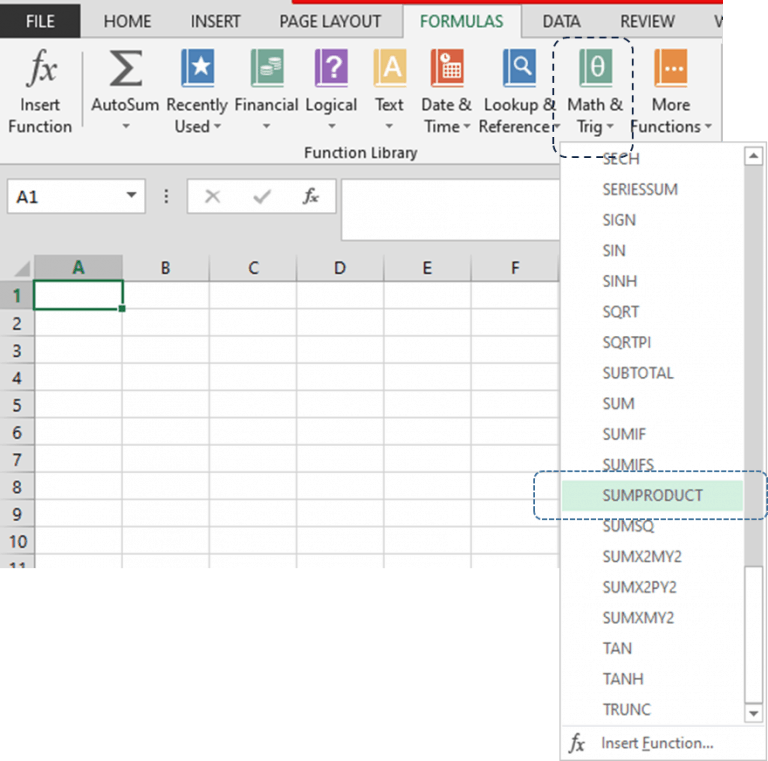This screenshot has width=768, height=761.
Task: Expand the More Functions dropdown arrow
Action: click(708, 126)
